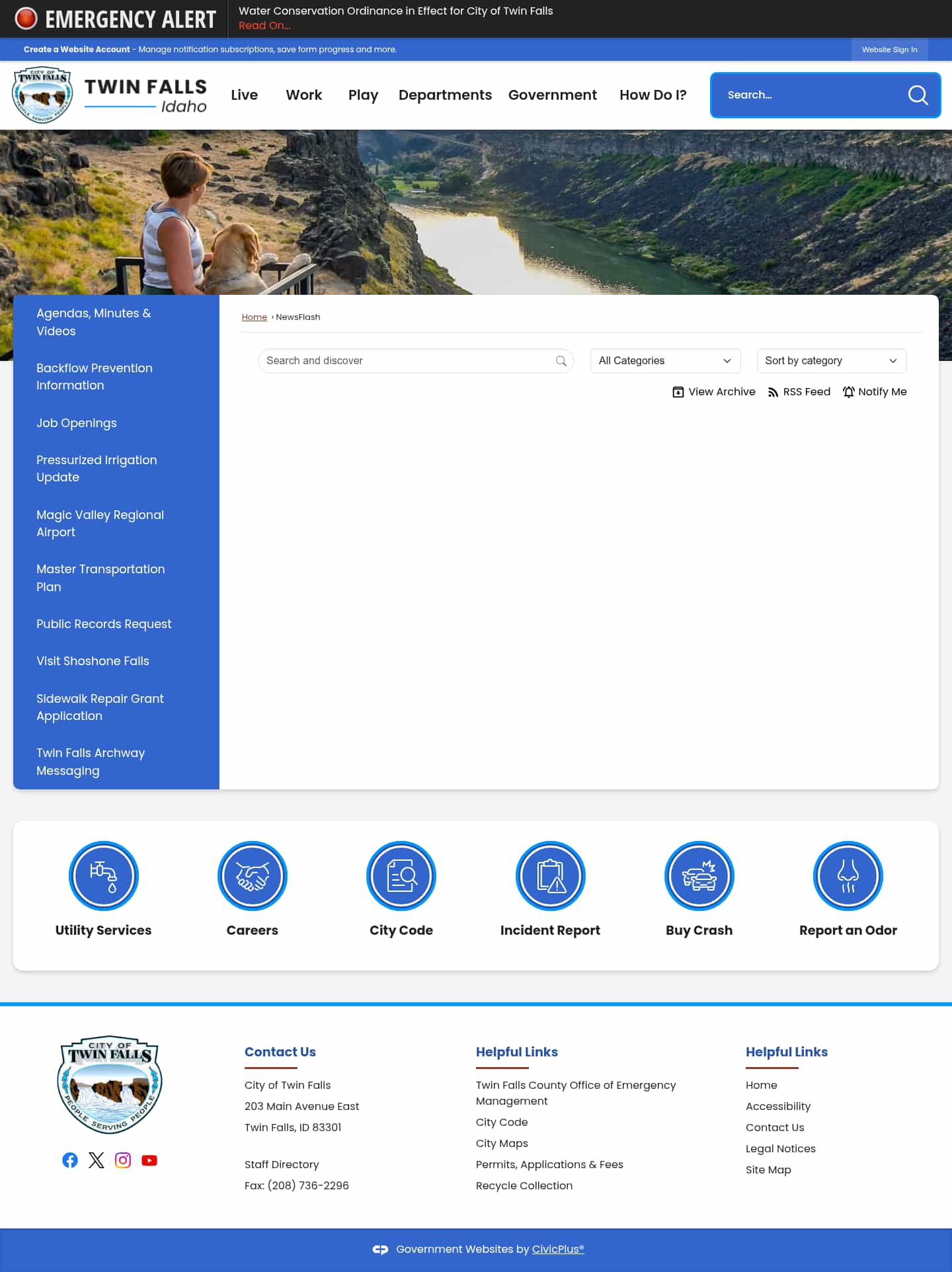The height and width of the screenshot is (1272, 952).
Task: Open the CivicPlus footer link
Action: click(x=558, y=1249)
